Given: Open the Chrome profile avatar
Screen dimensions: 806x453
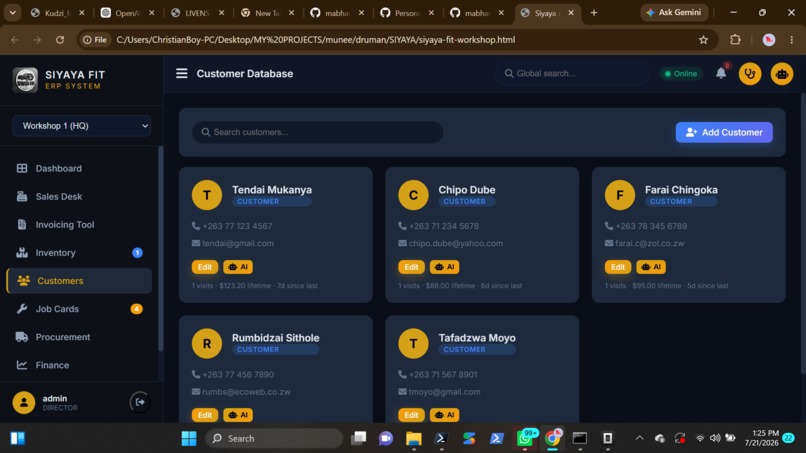Looking at the screenshot, I should [768, 40].
